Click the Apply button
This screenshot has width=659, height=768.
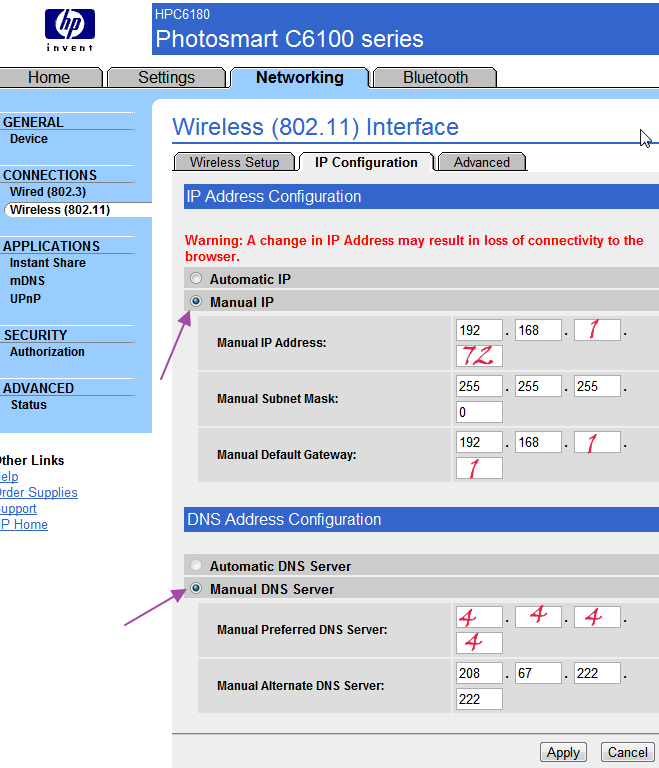(x=563, y=752)
